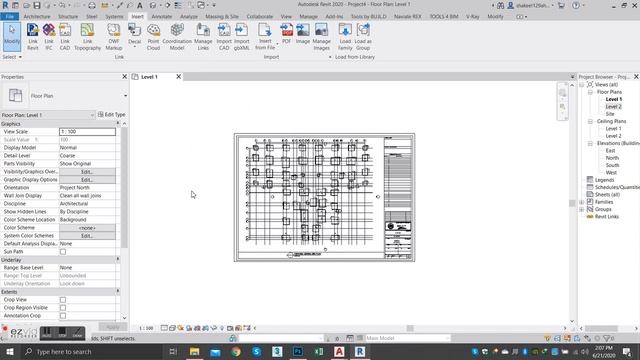
Task: Enable the Crop View checkbox
Action: click(x=63, y=300)
